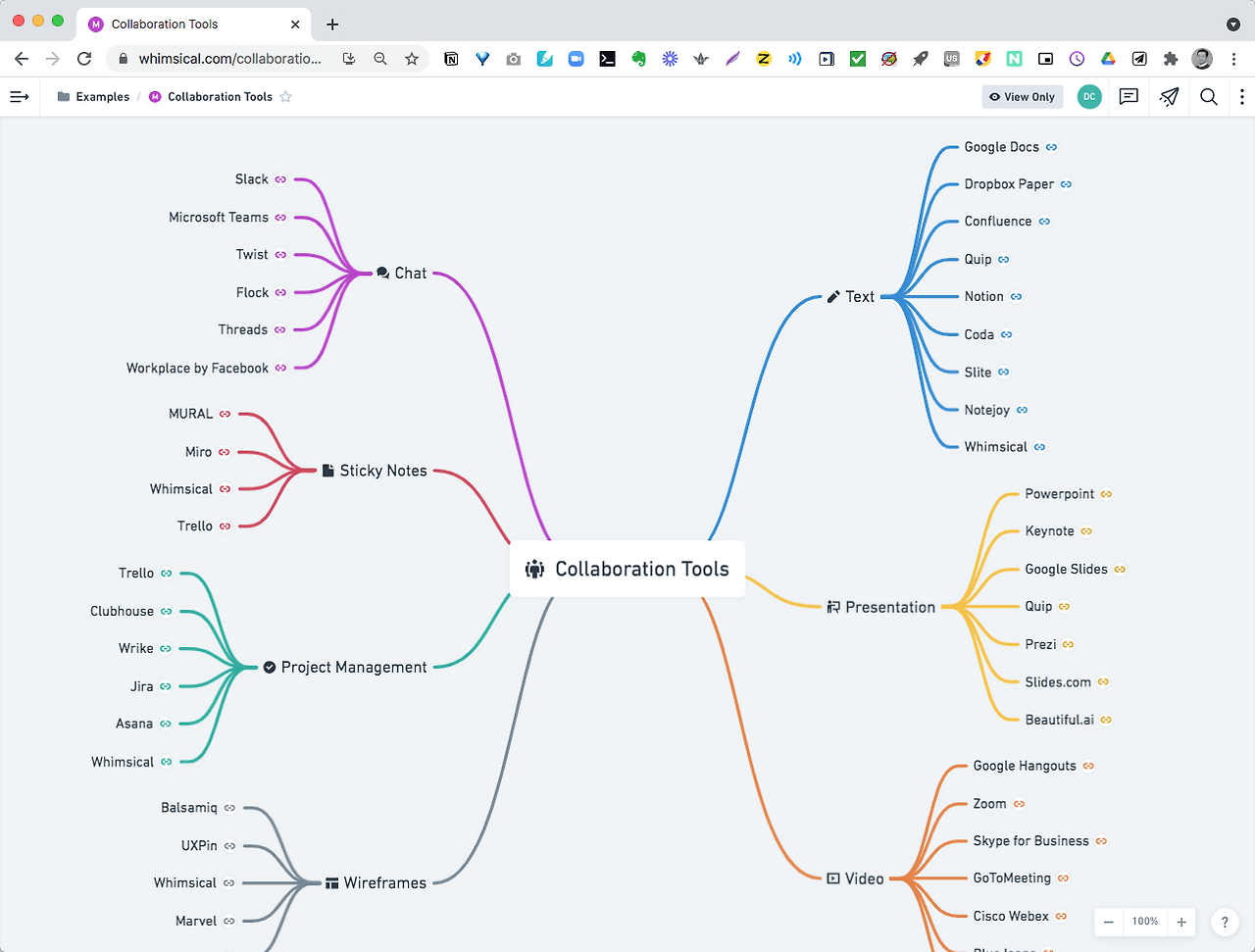Viewport: 1255px width, 952px height.
Task: Open the link icon next to Google Hangouts
Action: coord(1088,766)
